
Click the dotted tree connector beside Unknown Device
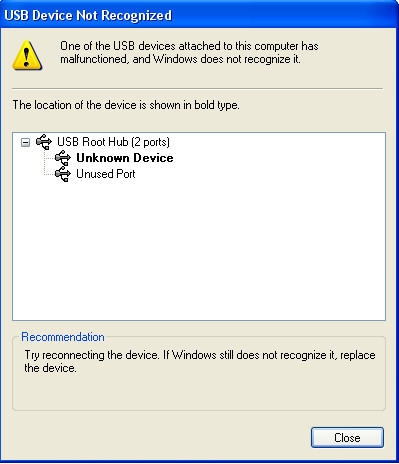tap(49, 158)
